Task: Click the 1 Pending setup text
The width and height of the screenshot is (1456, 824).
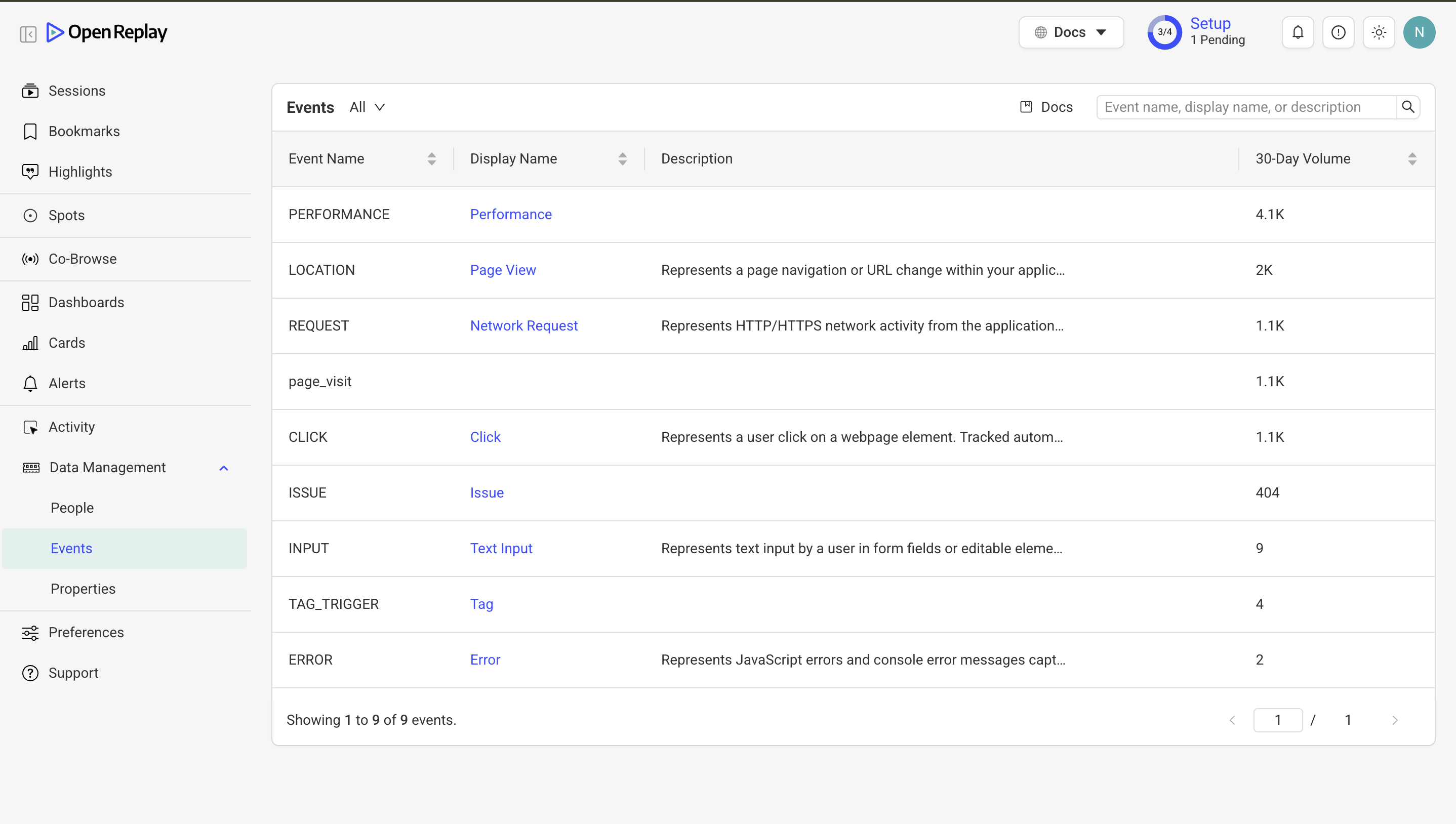Action: [1217, 39]
